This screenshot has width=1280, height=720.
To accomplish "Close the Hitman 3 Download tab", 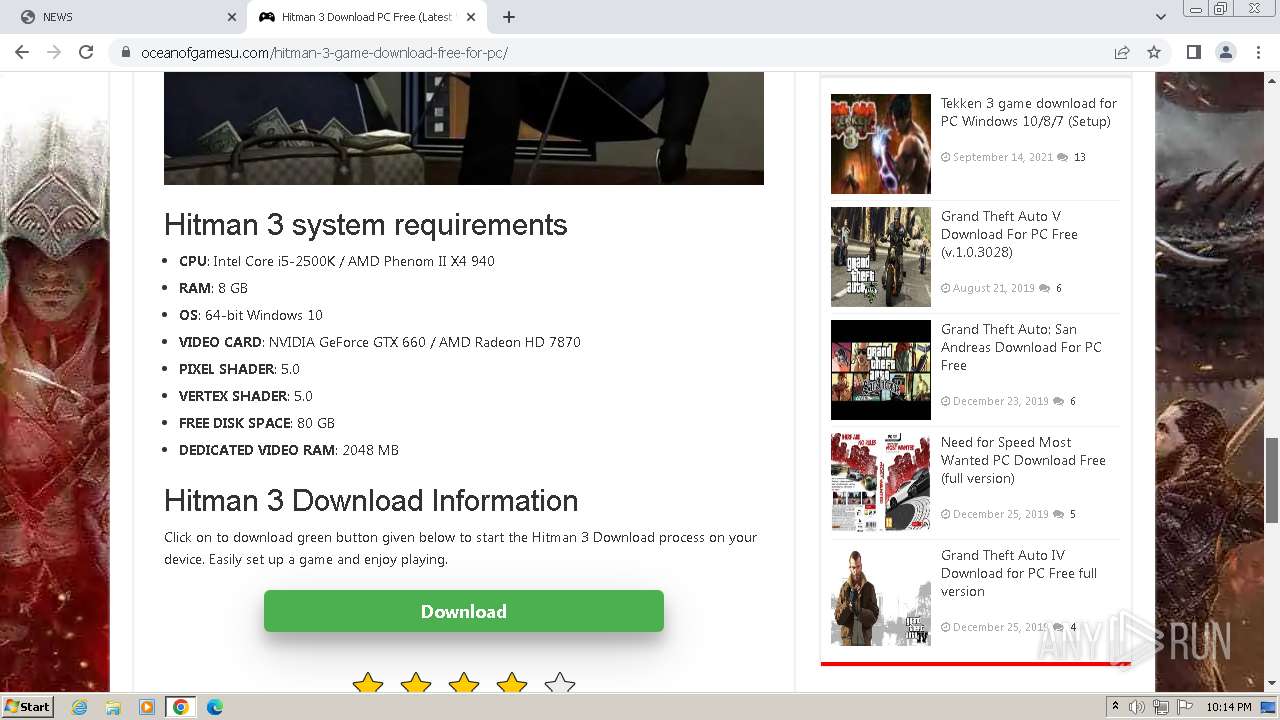I will click(x=471, y=17).
